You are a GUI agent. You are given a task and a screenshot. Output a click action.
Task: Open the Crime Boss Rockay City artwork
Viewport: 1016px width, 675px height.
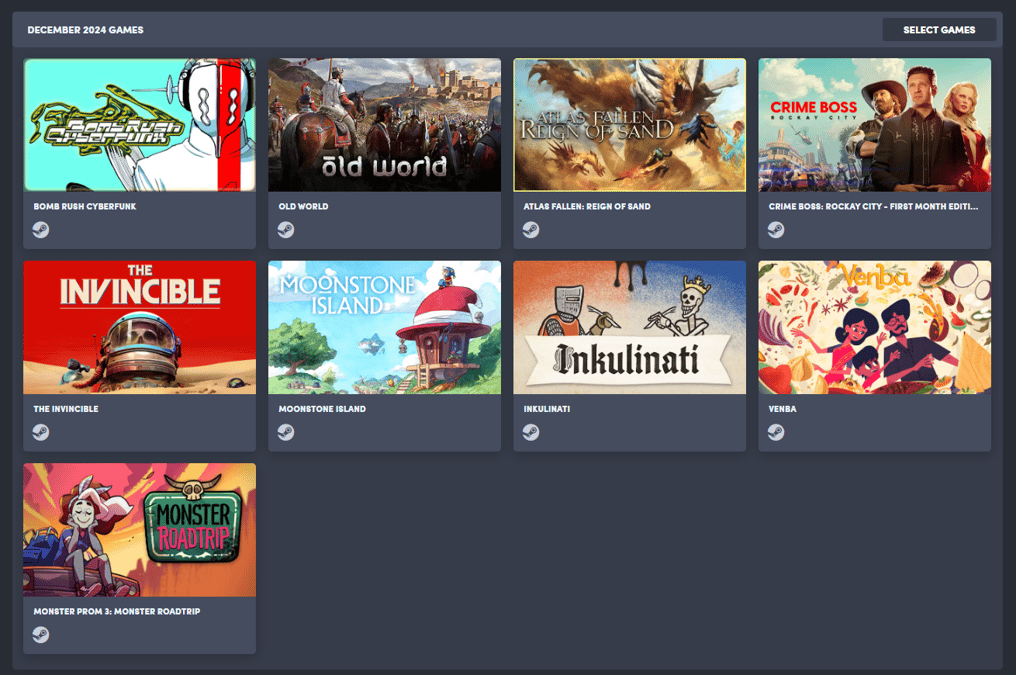[x=874, y=125]
